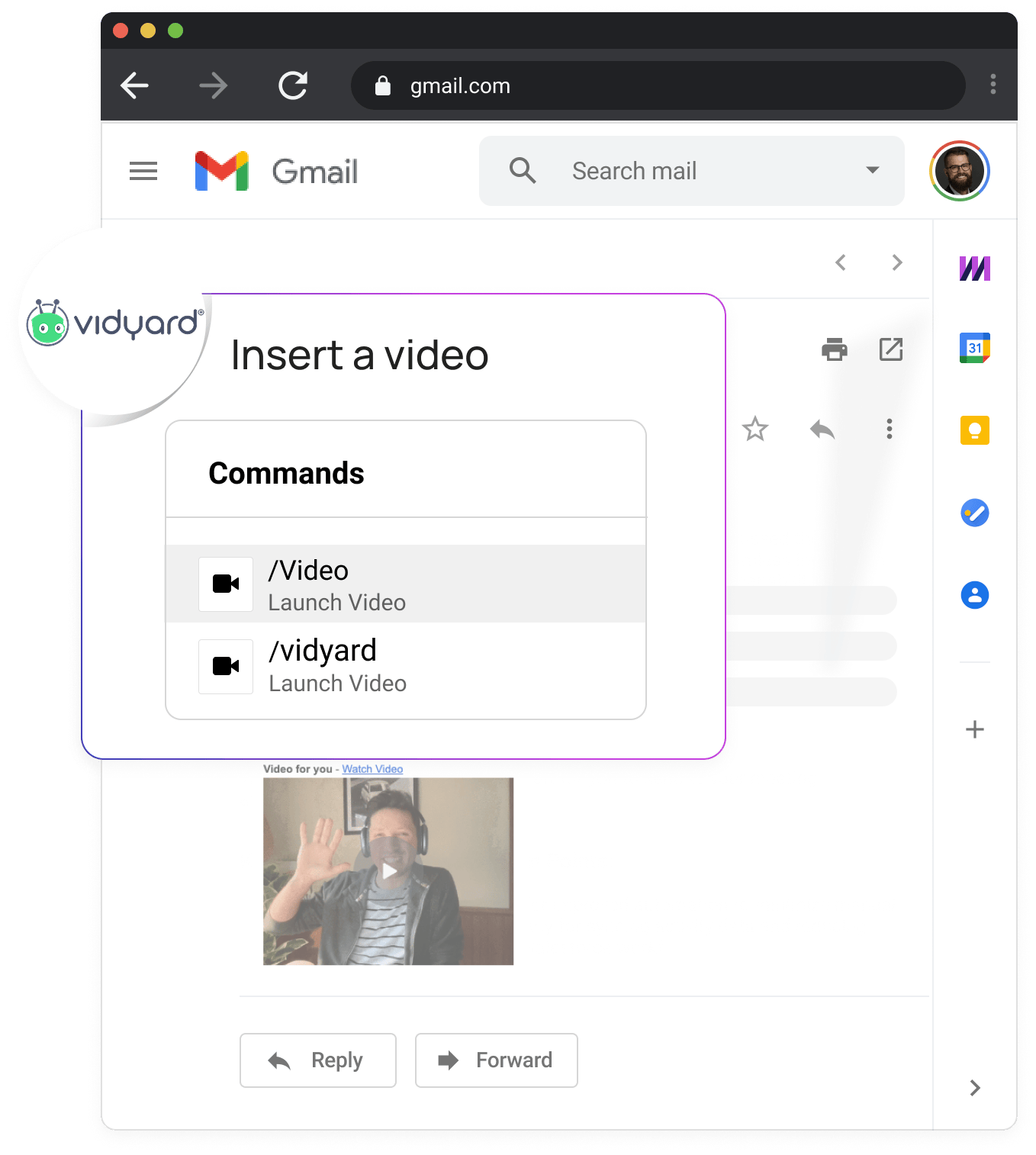Open the account profile avatar
Image resolution: width=1036 pixels, height=1155 pixels.
(959, 171)
